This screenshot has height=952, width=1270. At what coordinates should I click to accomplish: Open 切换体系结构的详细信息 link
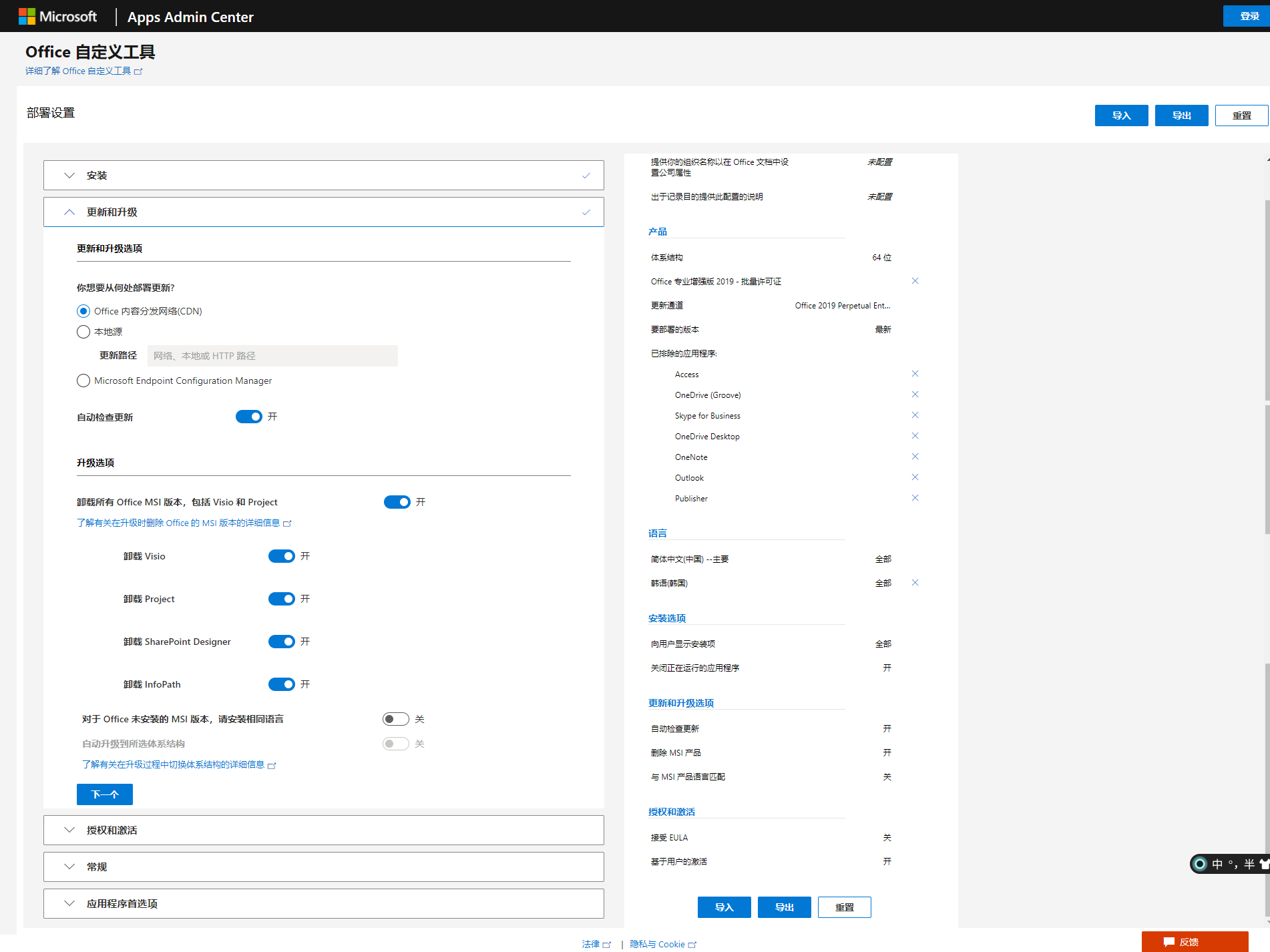coord(179,764)
